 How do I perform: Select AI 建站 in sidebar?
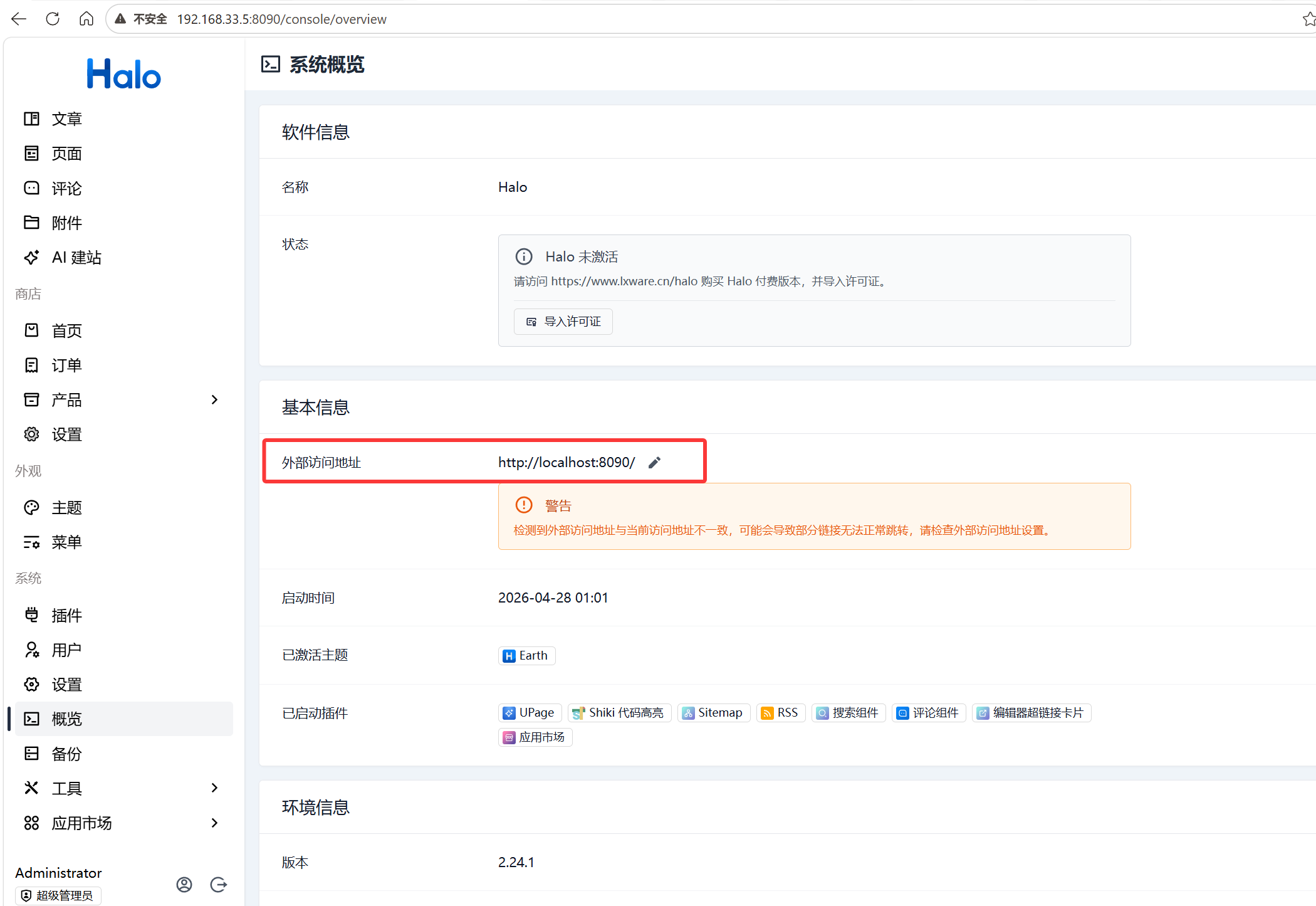click(76, 258)
